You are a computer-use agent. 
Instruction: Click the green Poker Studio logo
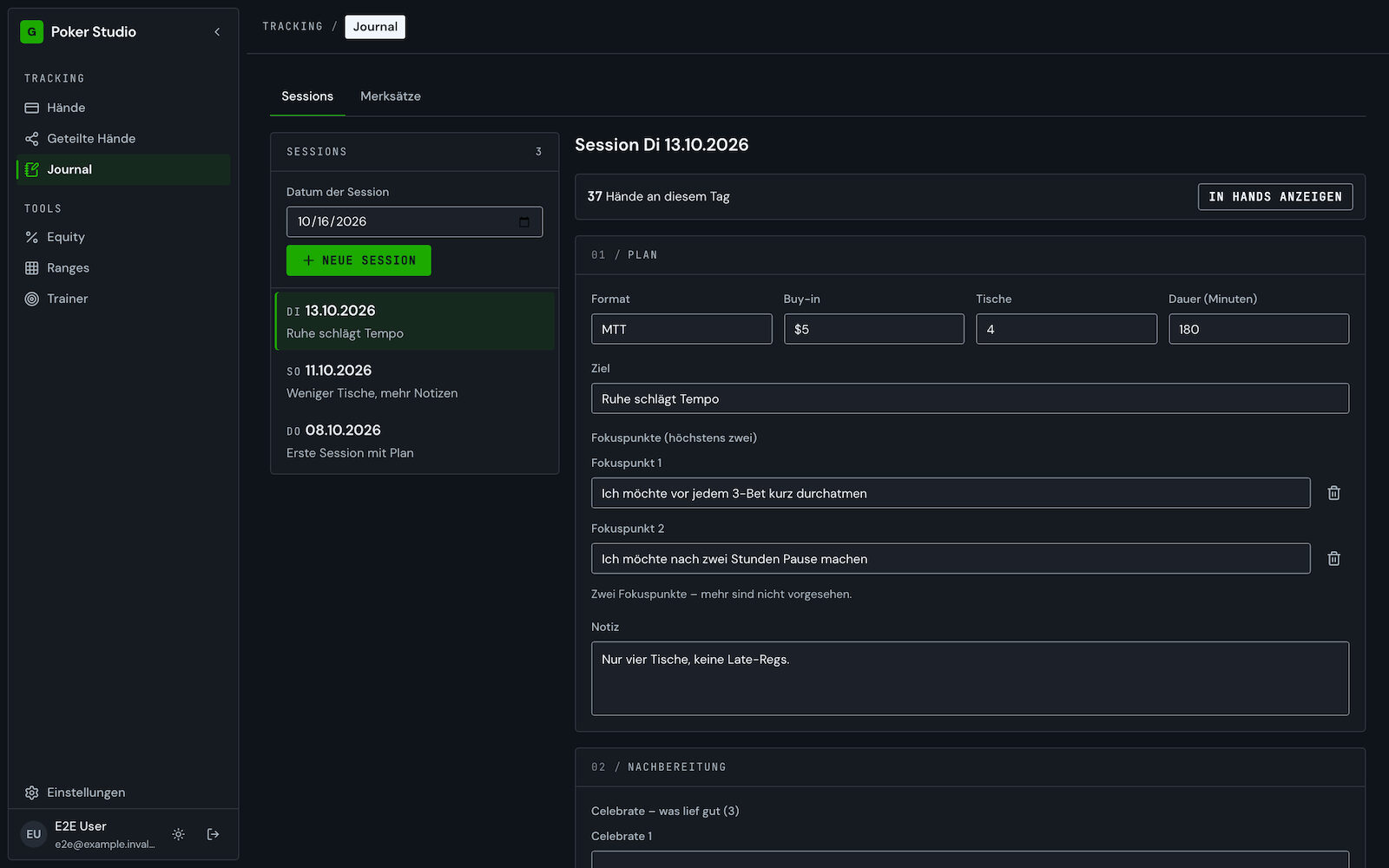point(32,32)
